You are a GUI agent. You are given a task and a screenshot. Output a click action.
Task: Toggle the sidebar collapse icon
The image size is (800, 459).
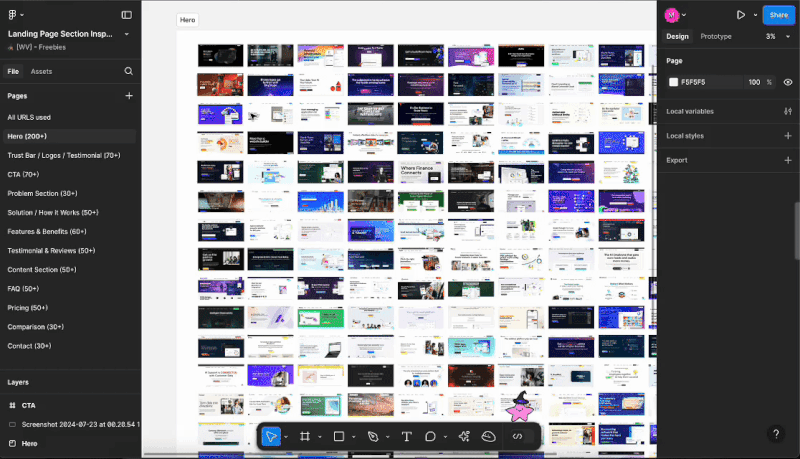click(127, 15)
